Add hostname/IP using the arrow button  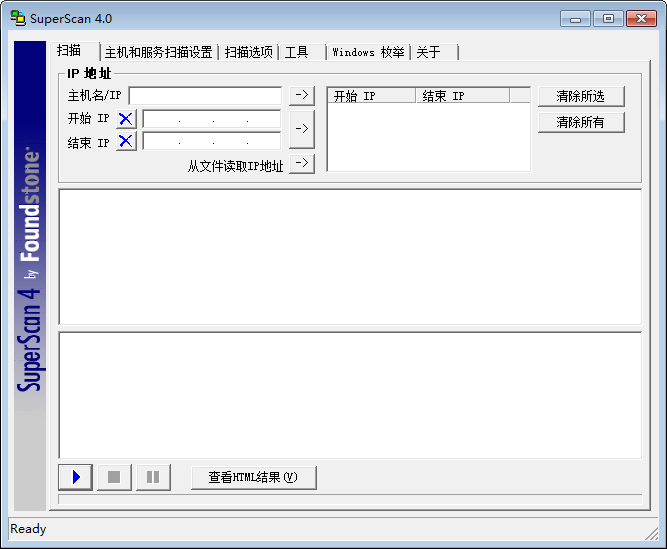click(302, 95)
